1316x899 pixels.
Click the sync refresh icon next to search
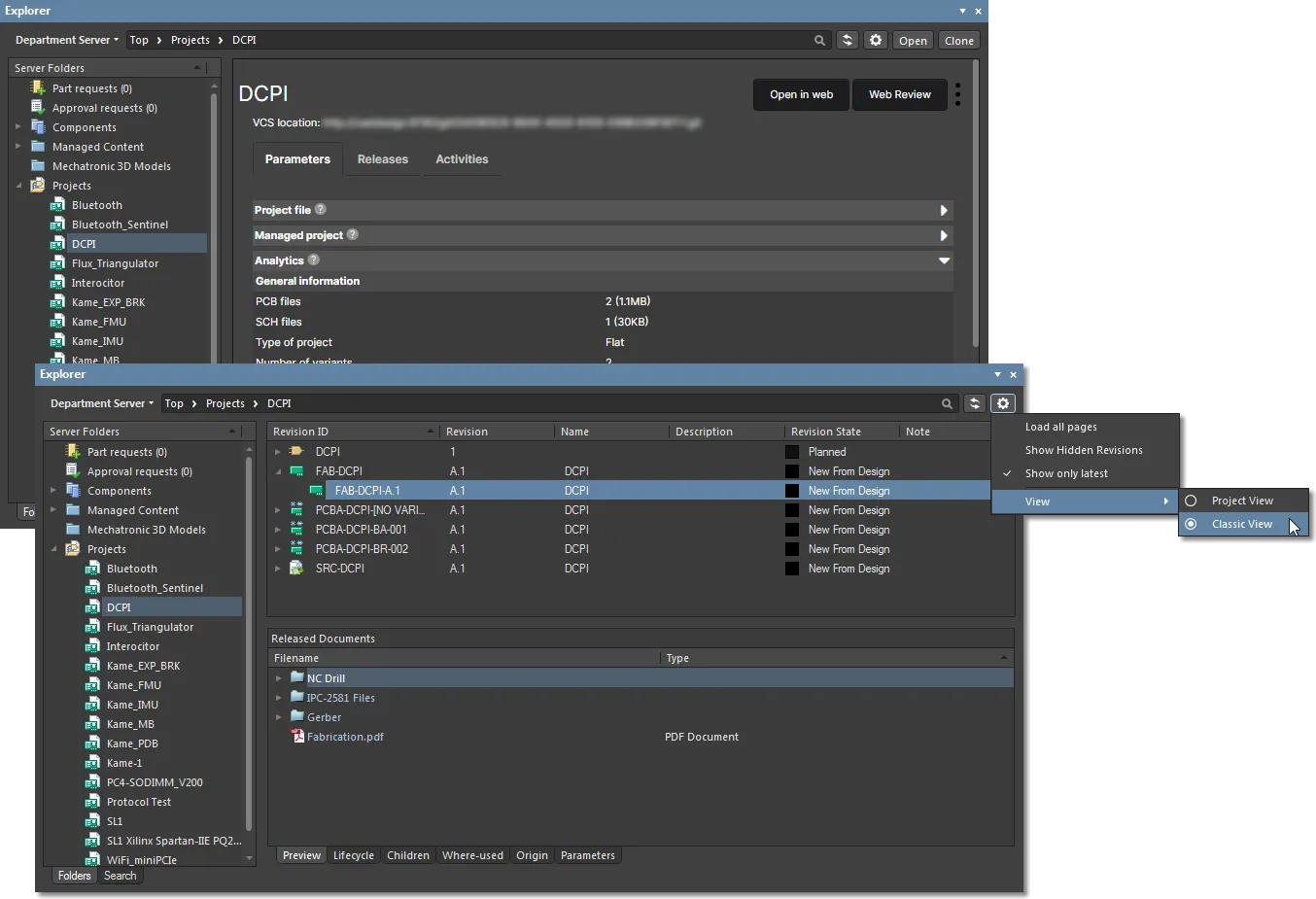click(x=845, y=40)
